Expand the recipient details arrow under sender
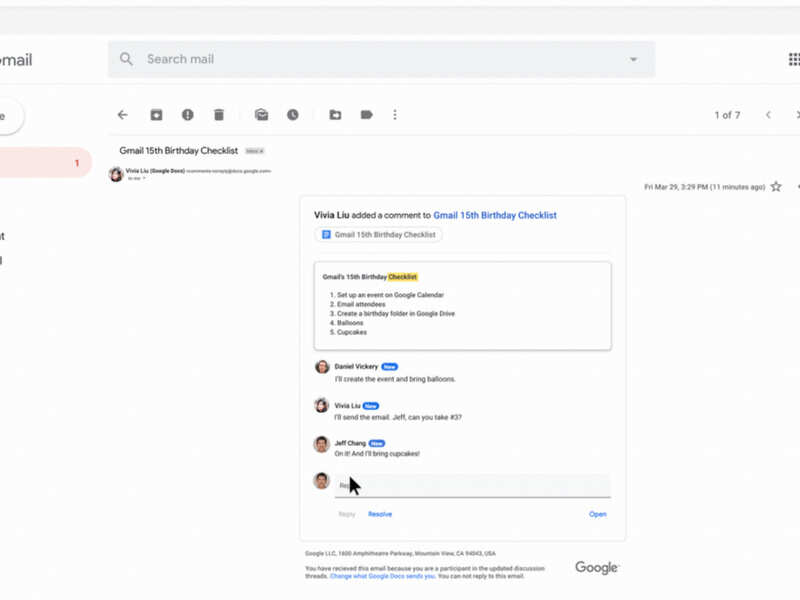This screenshot has width=800, height=600. (x=144, y=179)
